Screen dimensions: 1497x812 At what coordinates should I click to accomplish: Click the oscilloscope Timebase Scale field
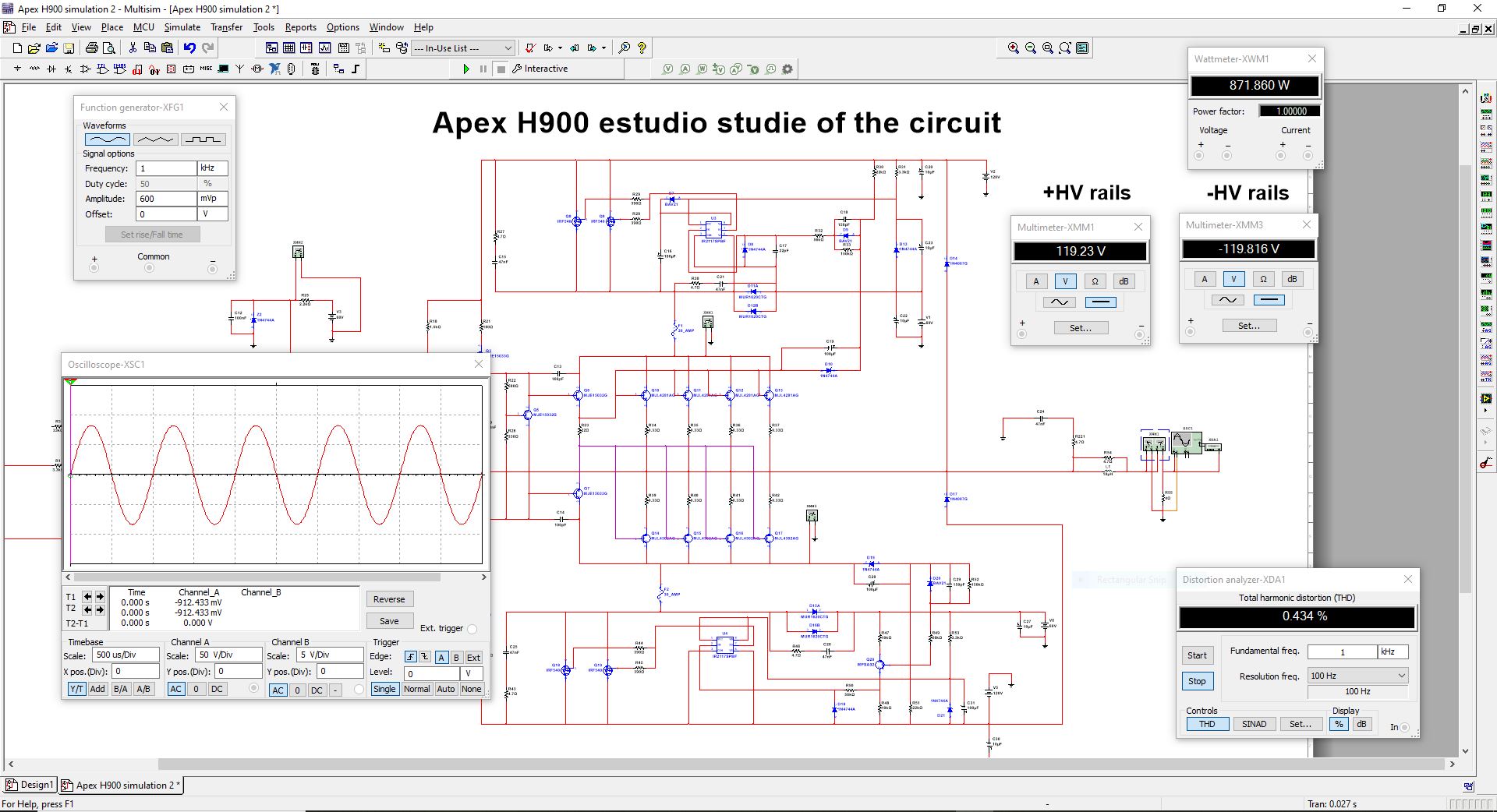(x=125, y=655)
